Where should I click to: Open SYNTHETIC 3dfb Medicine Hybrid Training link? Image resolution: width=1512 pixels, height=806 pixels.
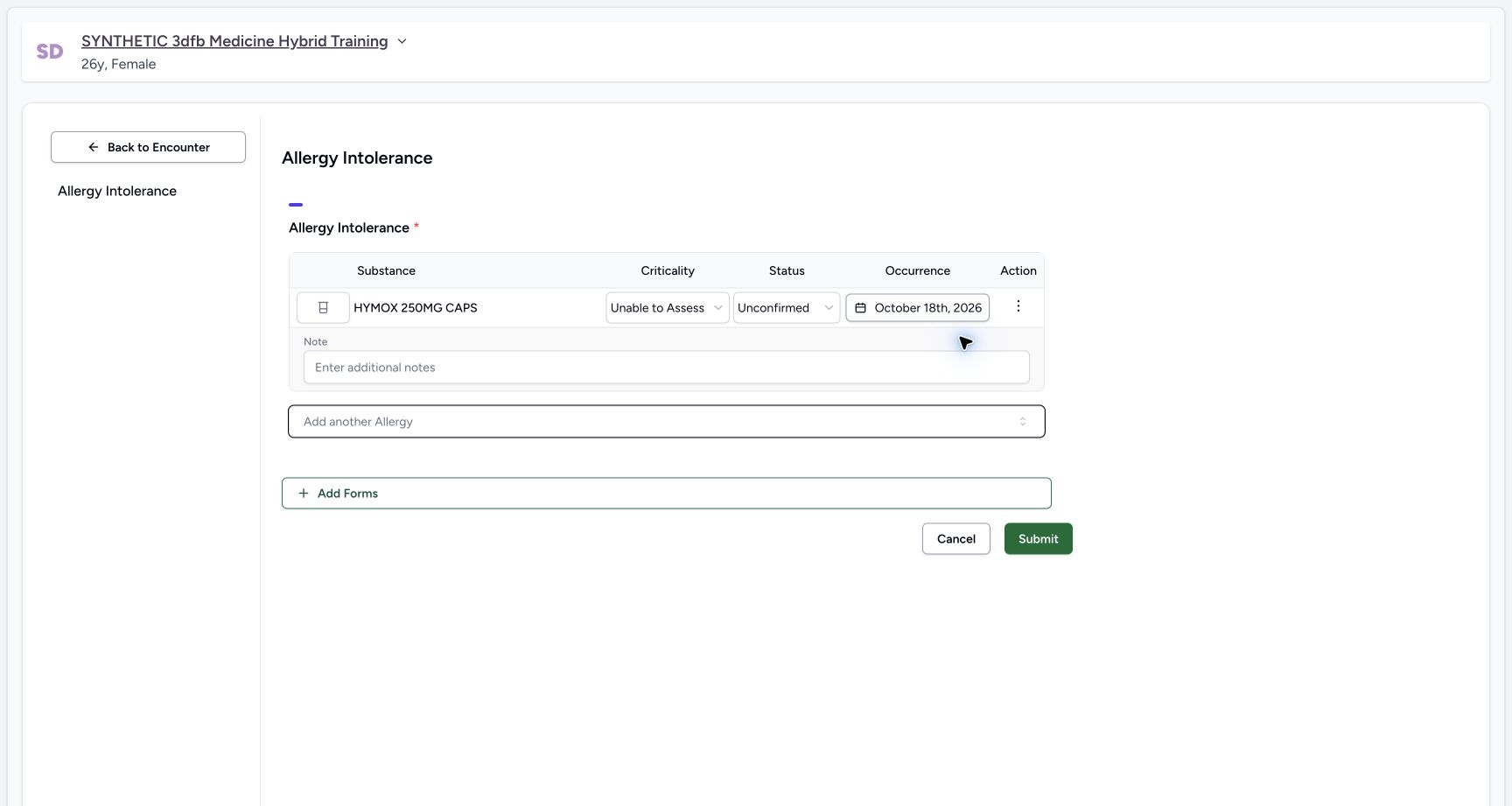pos(234,41)
